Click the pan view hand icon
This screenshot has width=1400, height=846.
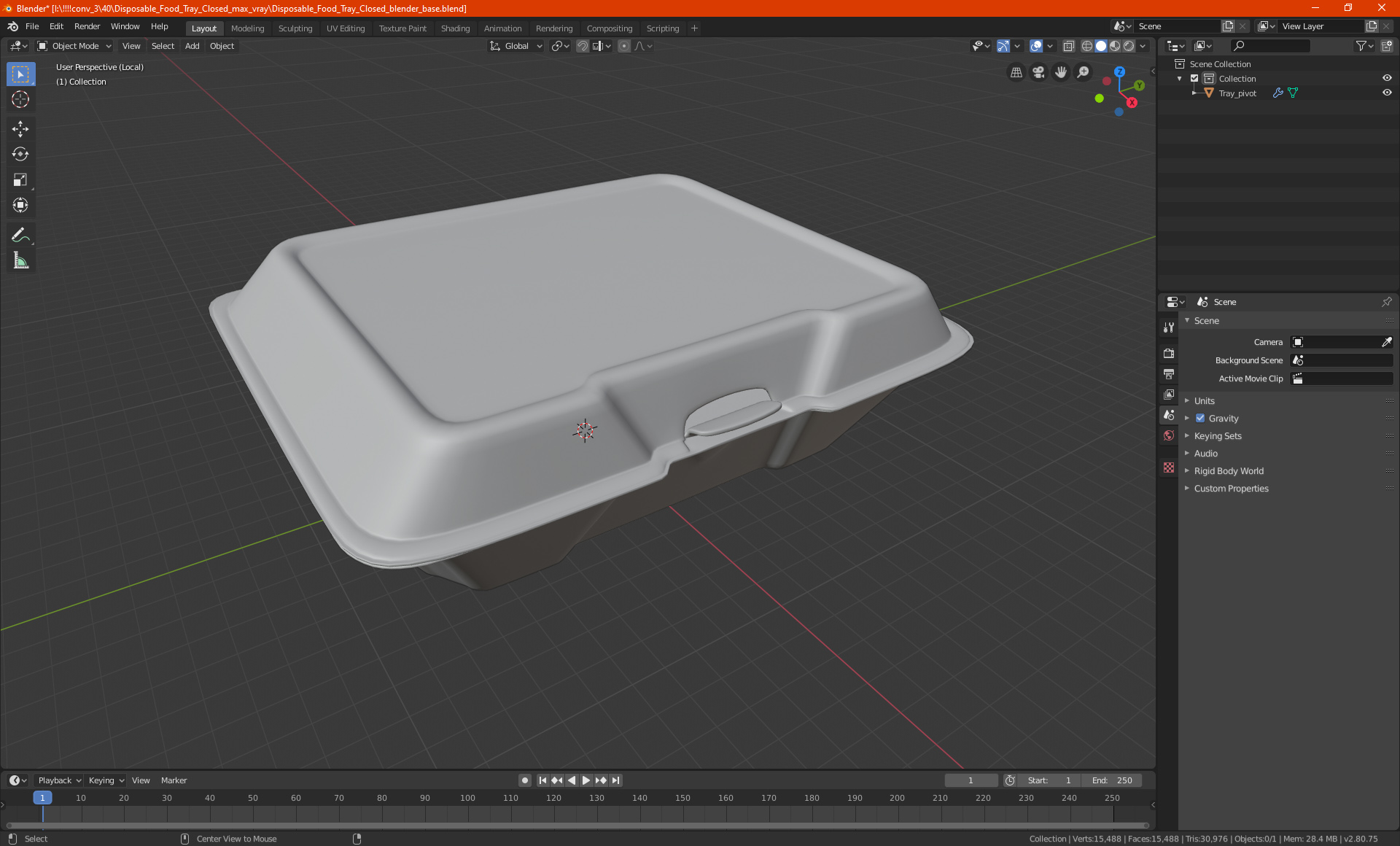coord(1061,72)
